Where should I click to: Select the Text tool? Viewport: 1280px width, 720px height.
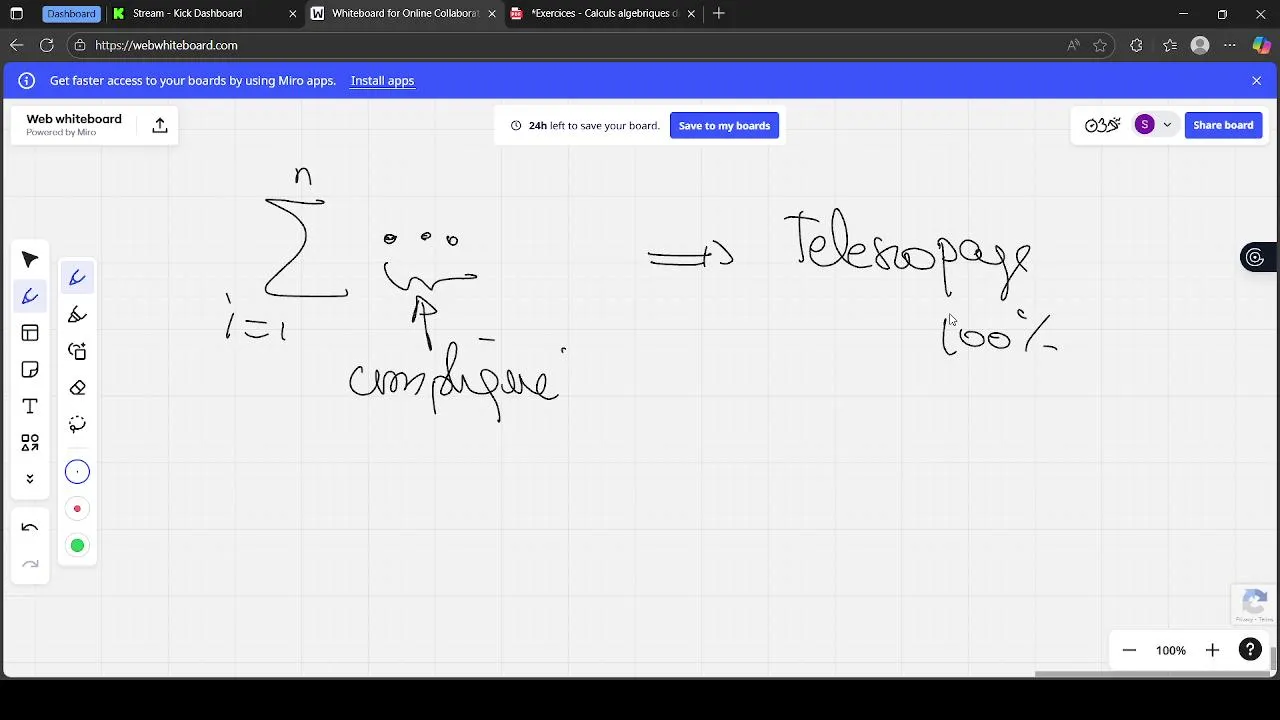pos(30,406)
